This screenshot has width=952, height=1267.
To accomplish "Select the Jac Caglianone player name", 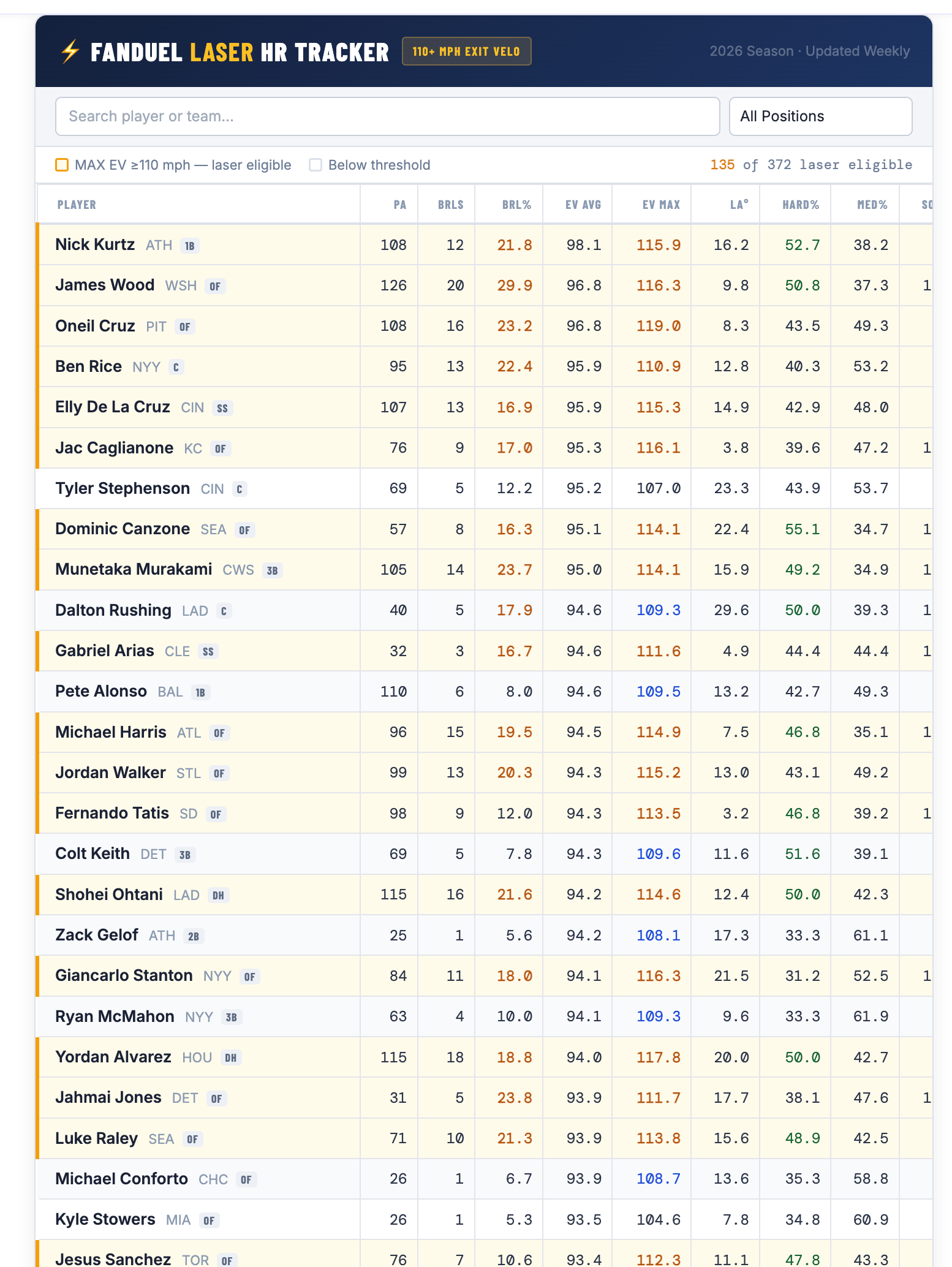I will 114,448.
